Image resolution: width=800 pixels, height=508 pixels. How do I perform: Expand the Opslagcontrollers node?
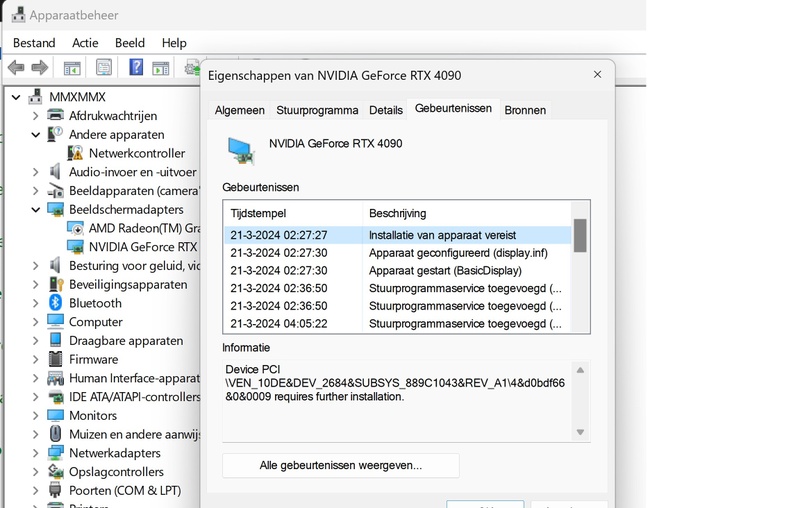tap(35, 472)
